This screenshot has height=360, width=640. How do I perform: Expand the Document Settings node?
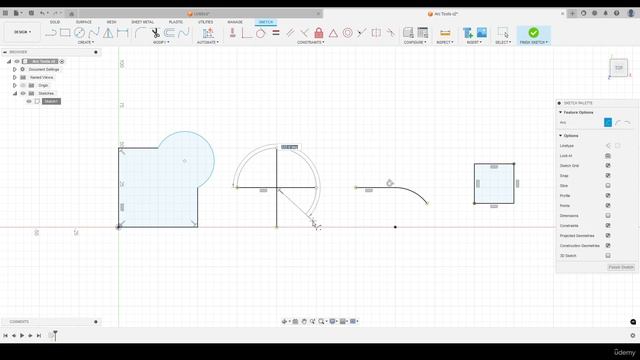pos(15,69)
